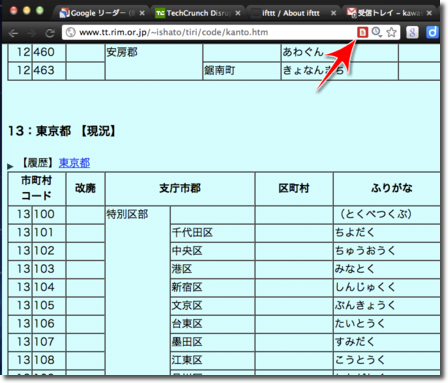
Task: Click the ちゅうおうく furigana cell
Action: coord(387,251)
